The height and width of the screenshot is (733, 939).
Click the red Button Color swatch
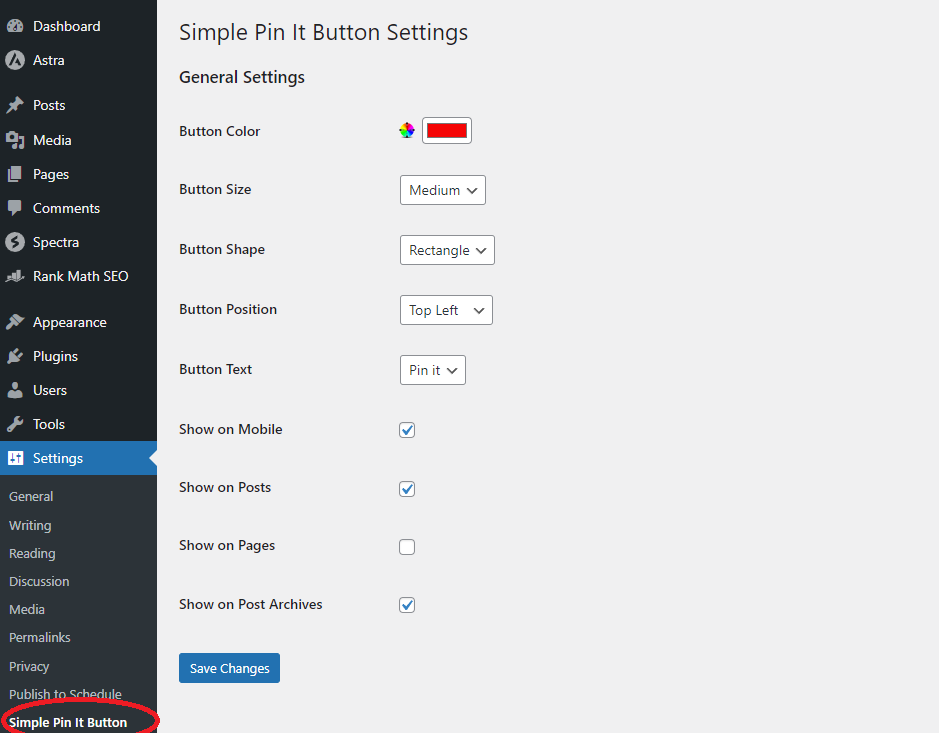pyautogui.click(x=447, y=131)
